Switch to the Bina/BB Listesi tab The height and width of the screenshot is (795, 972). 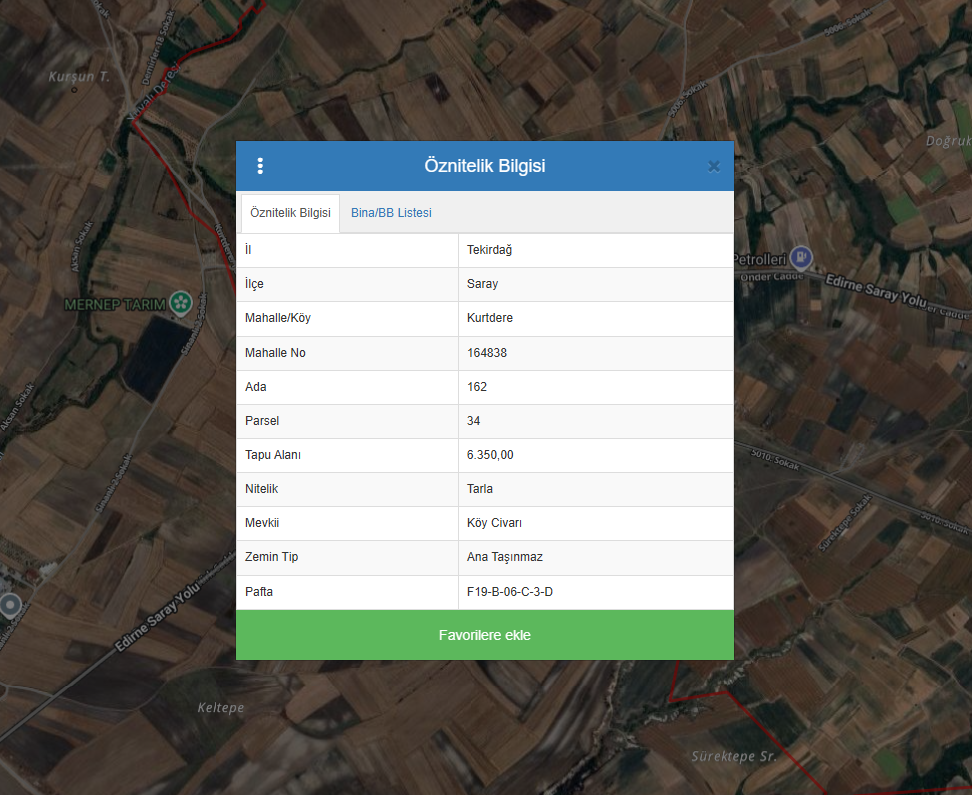click(x=391, y=213)
